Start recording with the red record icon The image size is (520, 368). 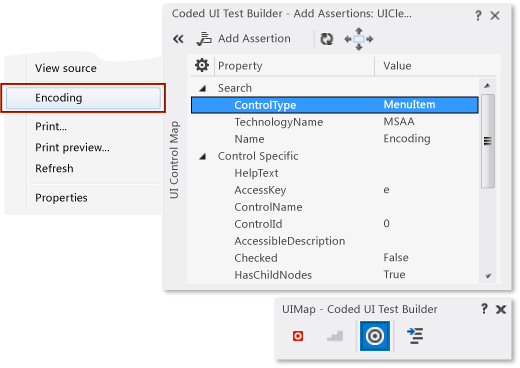click(298, 336)
